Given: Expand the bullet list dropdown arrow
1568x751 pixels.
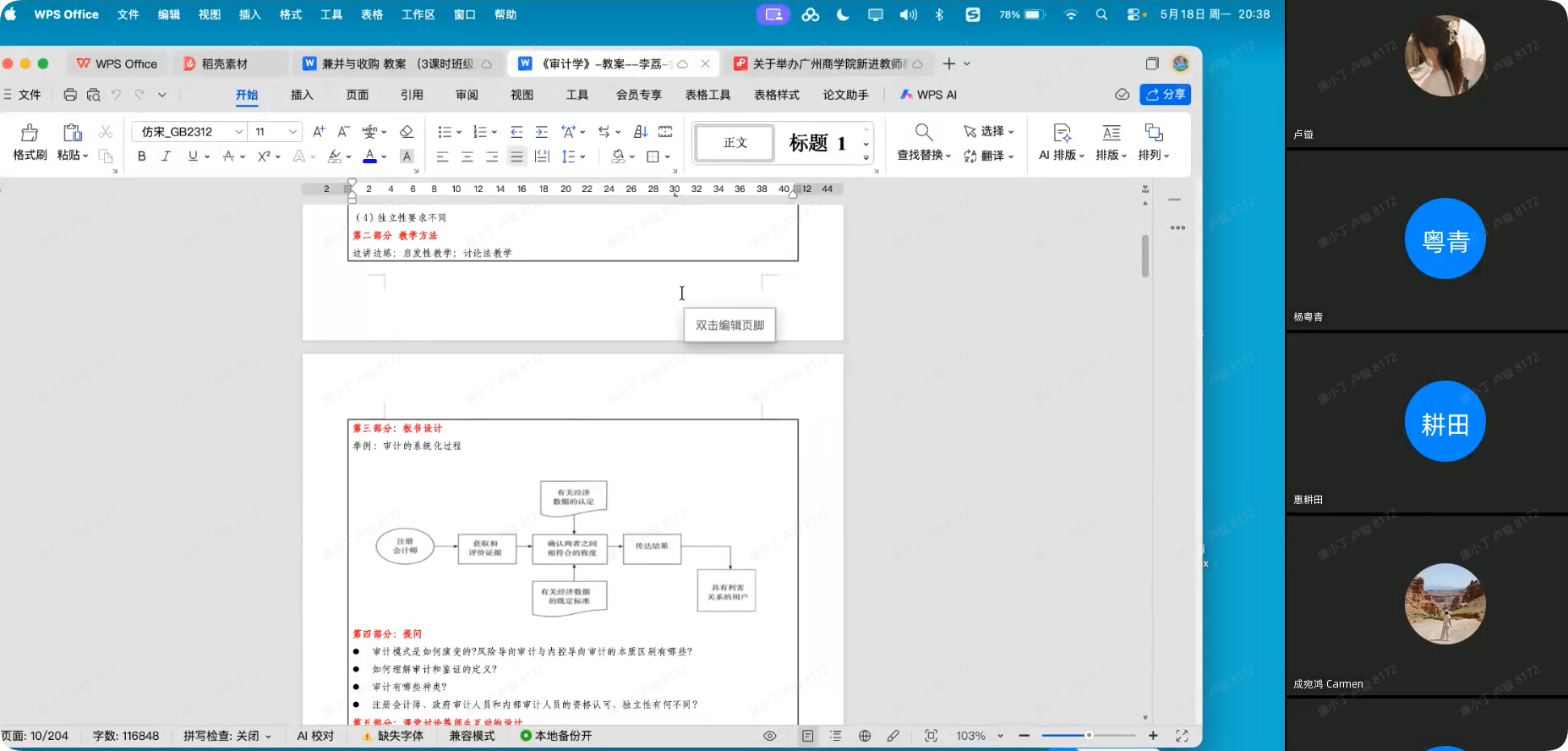Looking at the screenshot, I should tap(459, 132).
